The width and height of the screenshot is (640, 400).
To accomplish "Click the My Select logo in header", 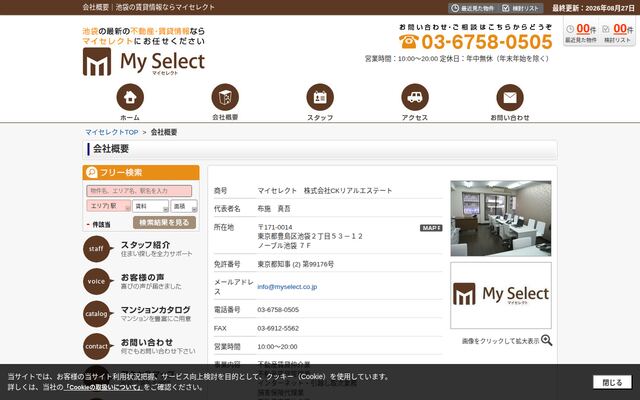I will coord(144,62).
